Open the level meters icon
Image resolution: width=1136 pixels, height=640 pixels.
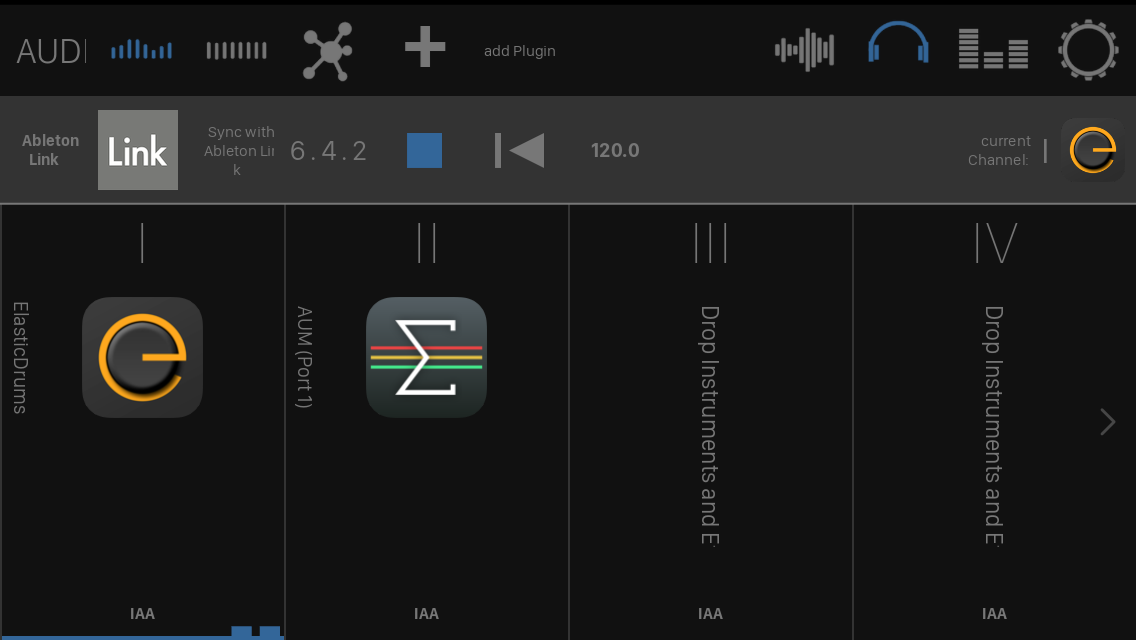coord(993,49)
